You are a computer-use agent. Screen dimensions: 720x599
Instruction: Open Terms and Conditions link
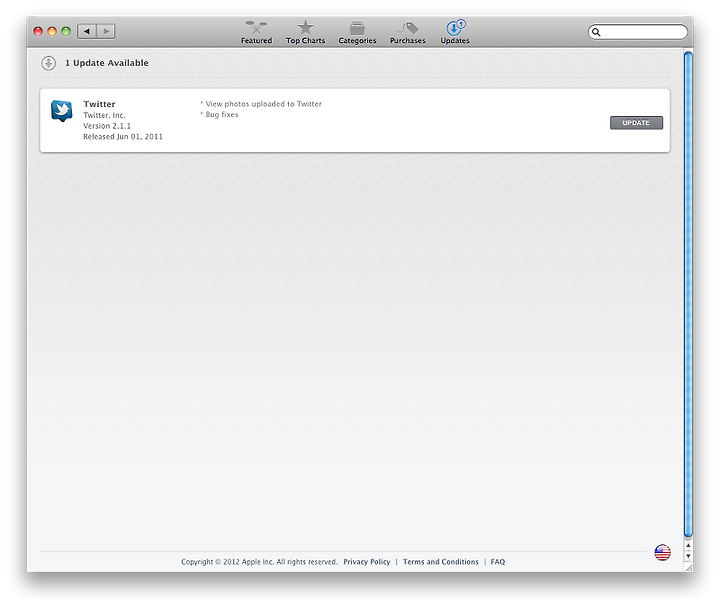coord(440,562)
